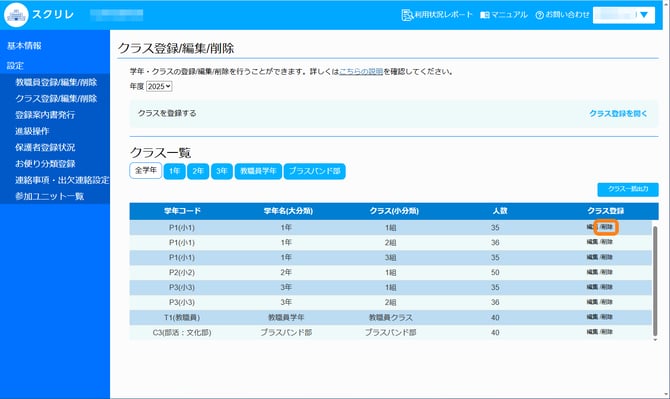This screenshot has width=670, height=399.
Task: Click 編集 for 3年 1組 row
Action: pyautogui.click(x=592, y=287)
